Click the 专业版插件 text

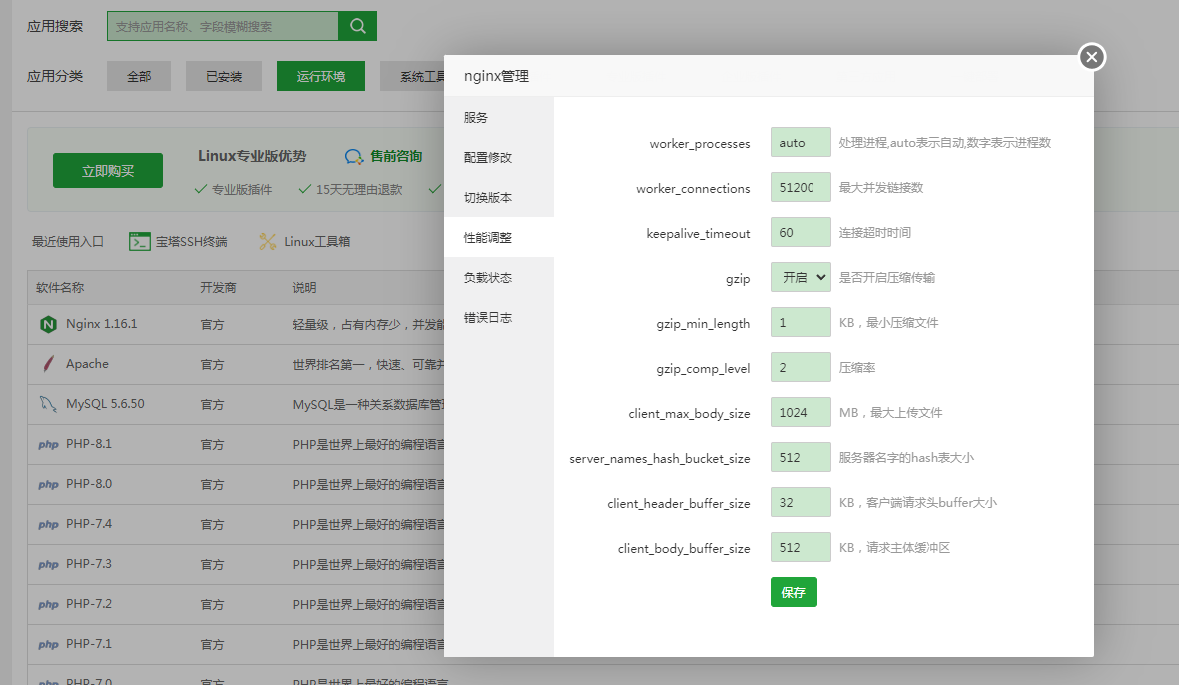[x=241, y=189]
